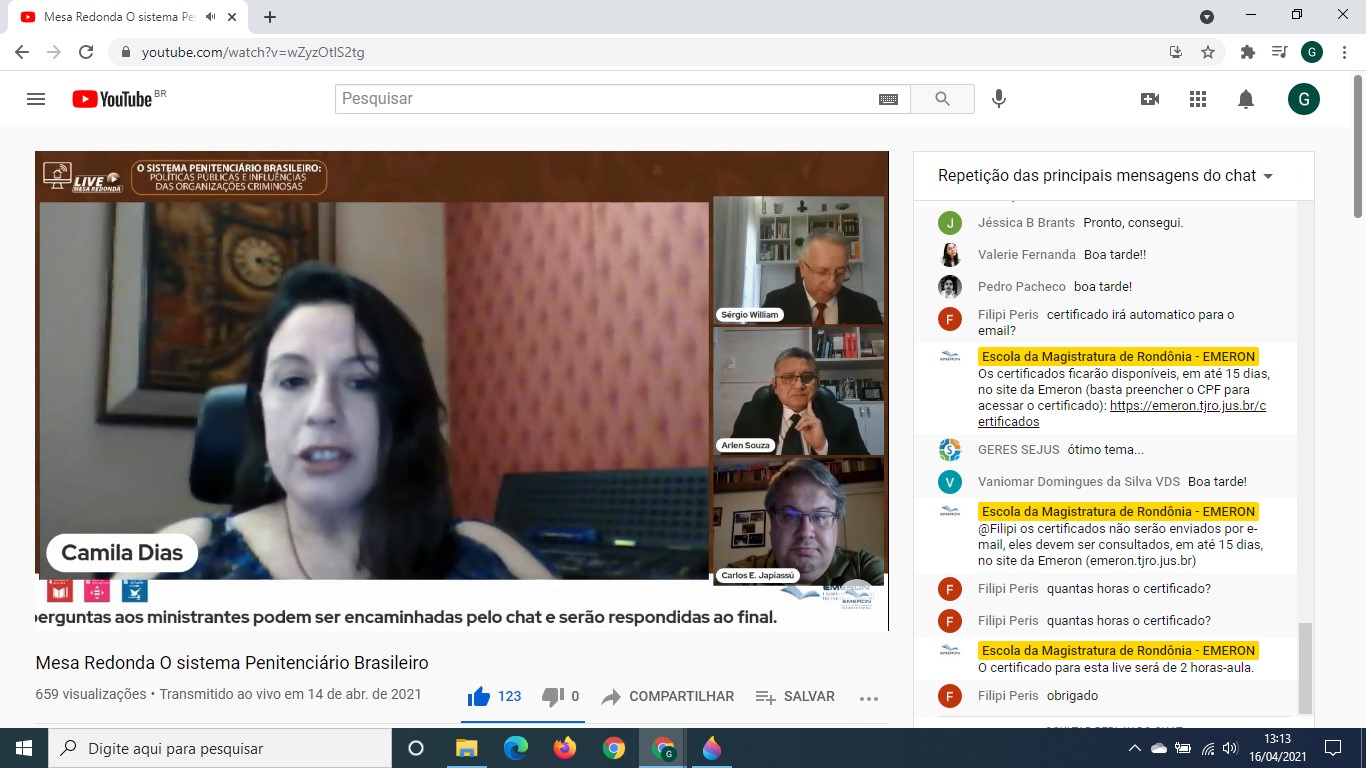Click the Pesquisar search input field

tap(605, 99)
